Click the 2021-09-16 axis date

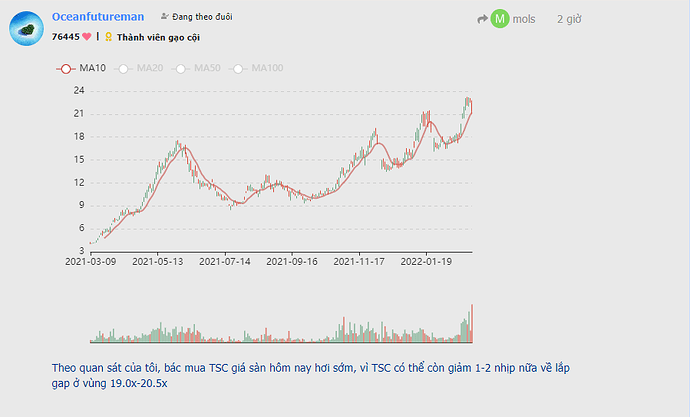point(292,262)
